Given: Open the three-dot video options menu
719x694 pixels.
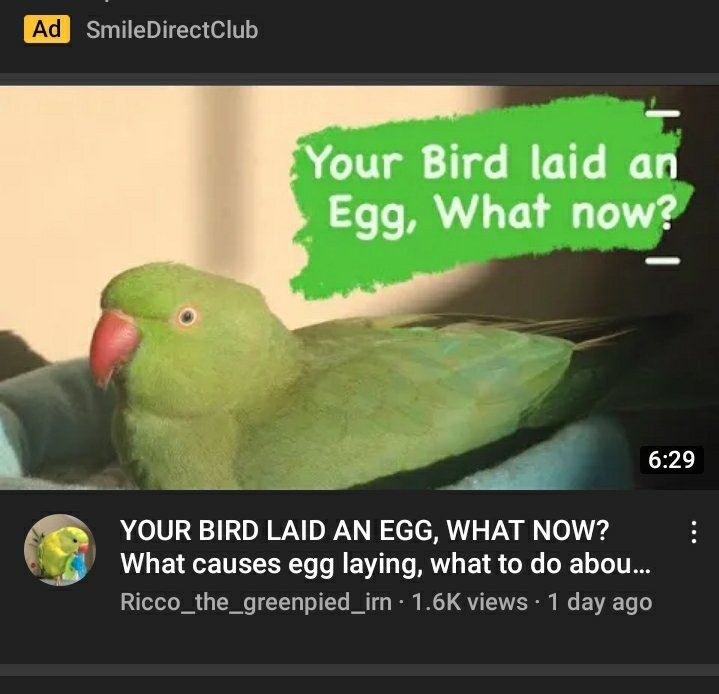Looking at the screenshot, I should [x=694, y=532].
